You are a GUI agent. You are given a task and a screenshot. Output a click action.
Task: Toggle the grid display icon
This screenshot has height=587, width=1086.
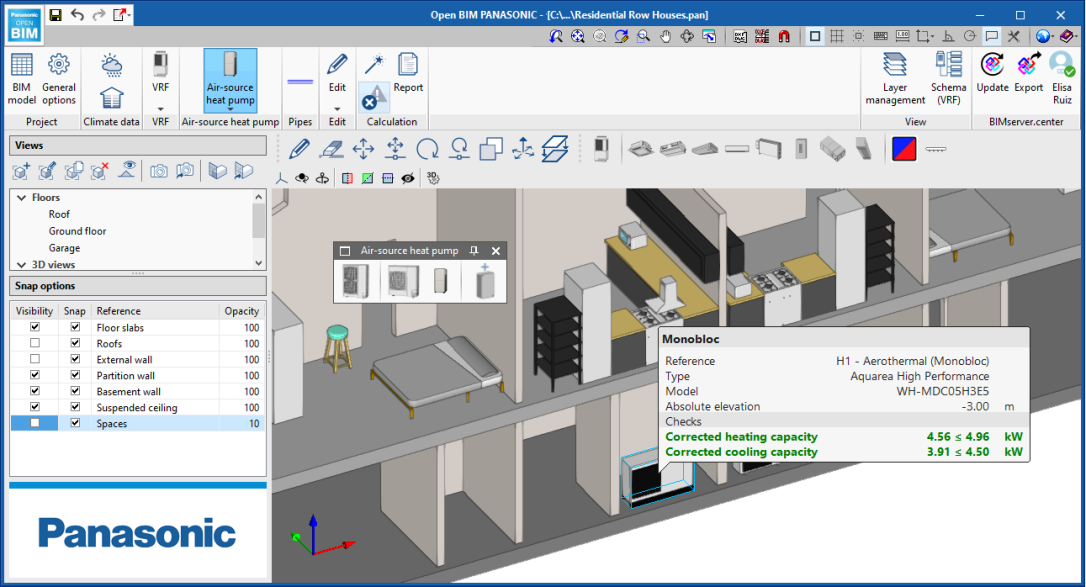pyautogui.click(x=837, y=36)
